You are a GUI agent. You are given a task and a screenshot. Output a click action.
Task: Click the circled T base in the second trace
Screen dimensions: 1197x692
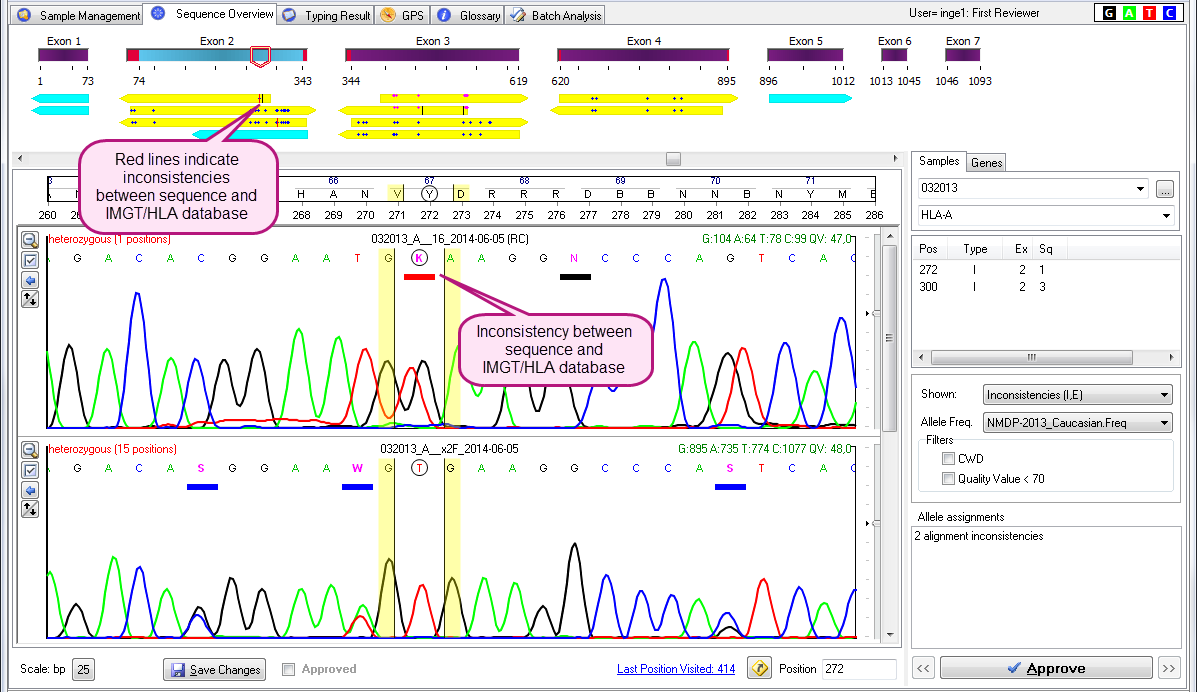419,467
